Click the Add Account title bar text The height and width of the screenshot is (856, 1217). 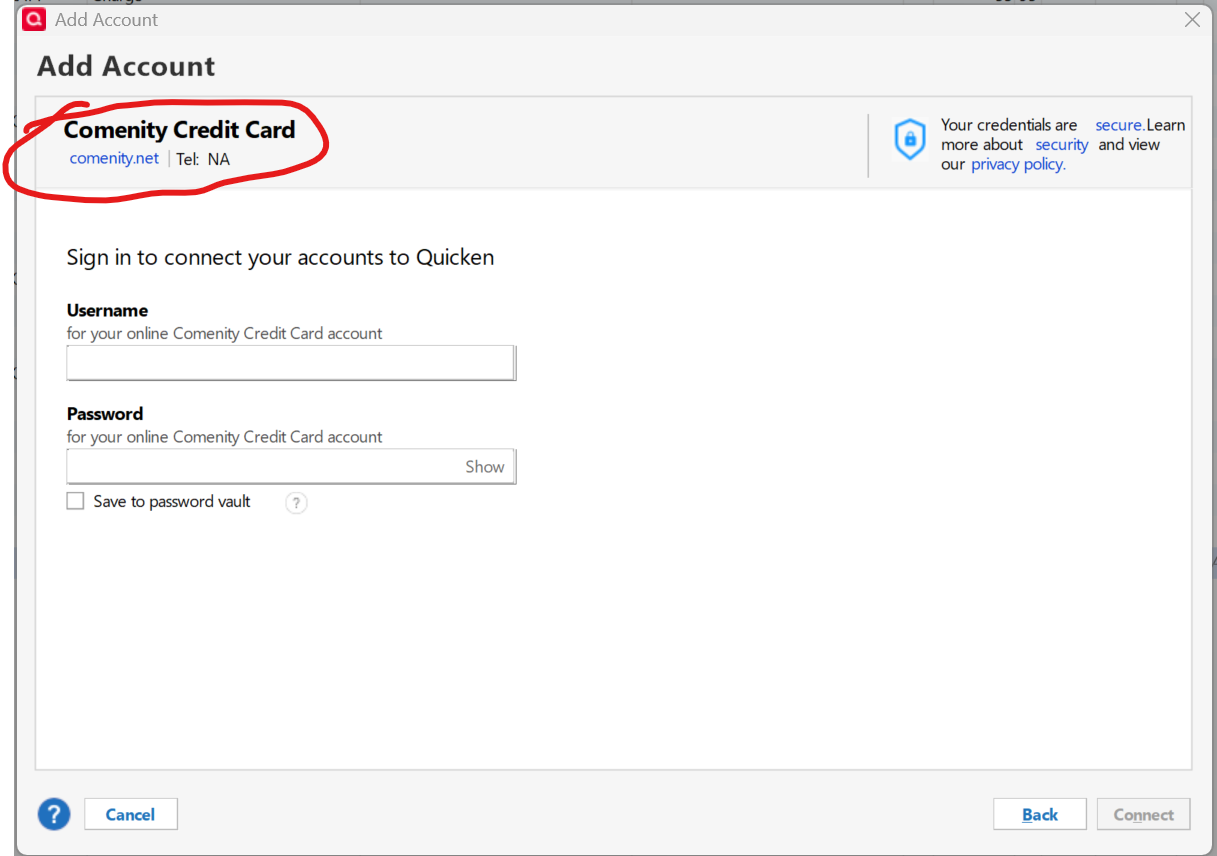[x=107, y=20]
